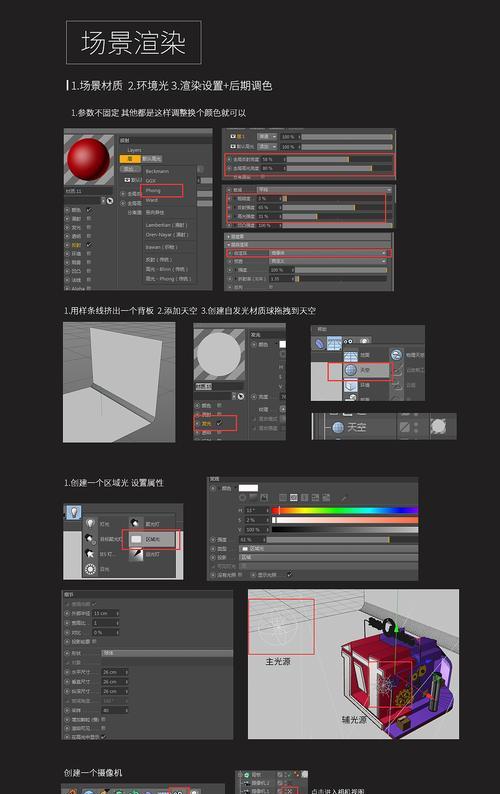Click the light bulb tool icon
This screenshot has height=794, width=500.
(74, 512)
